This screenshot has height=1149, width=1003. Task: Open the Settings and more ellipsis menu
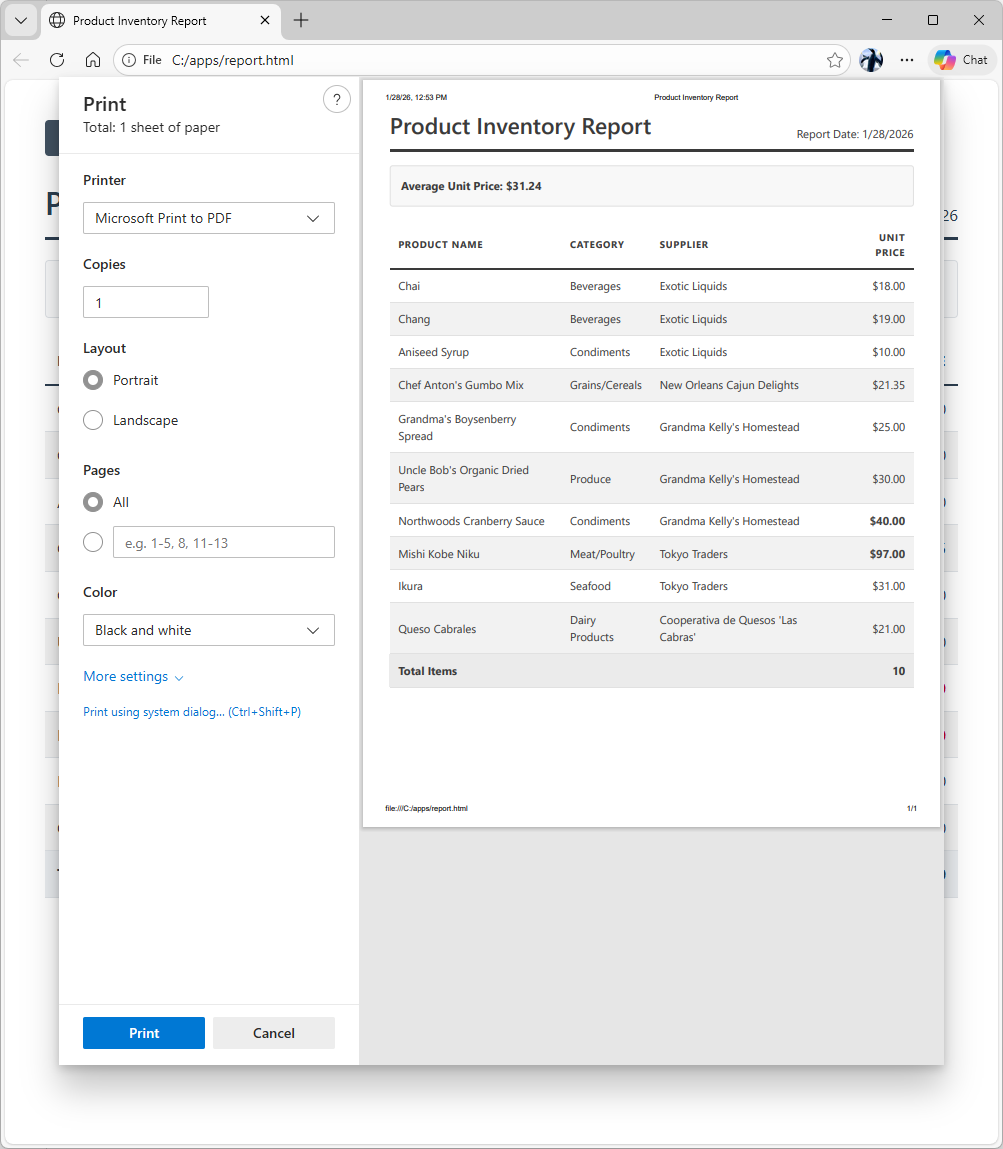pyautogui.click(x=906, y=60)
